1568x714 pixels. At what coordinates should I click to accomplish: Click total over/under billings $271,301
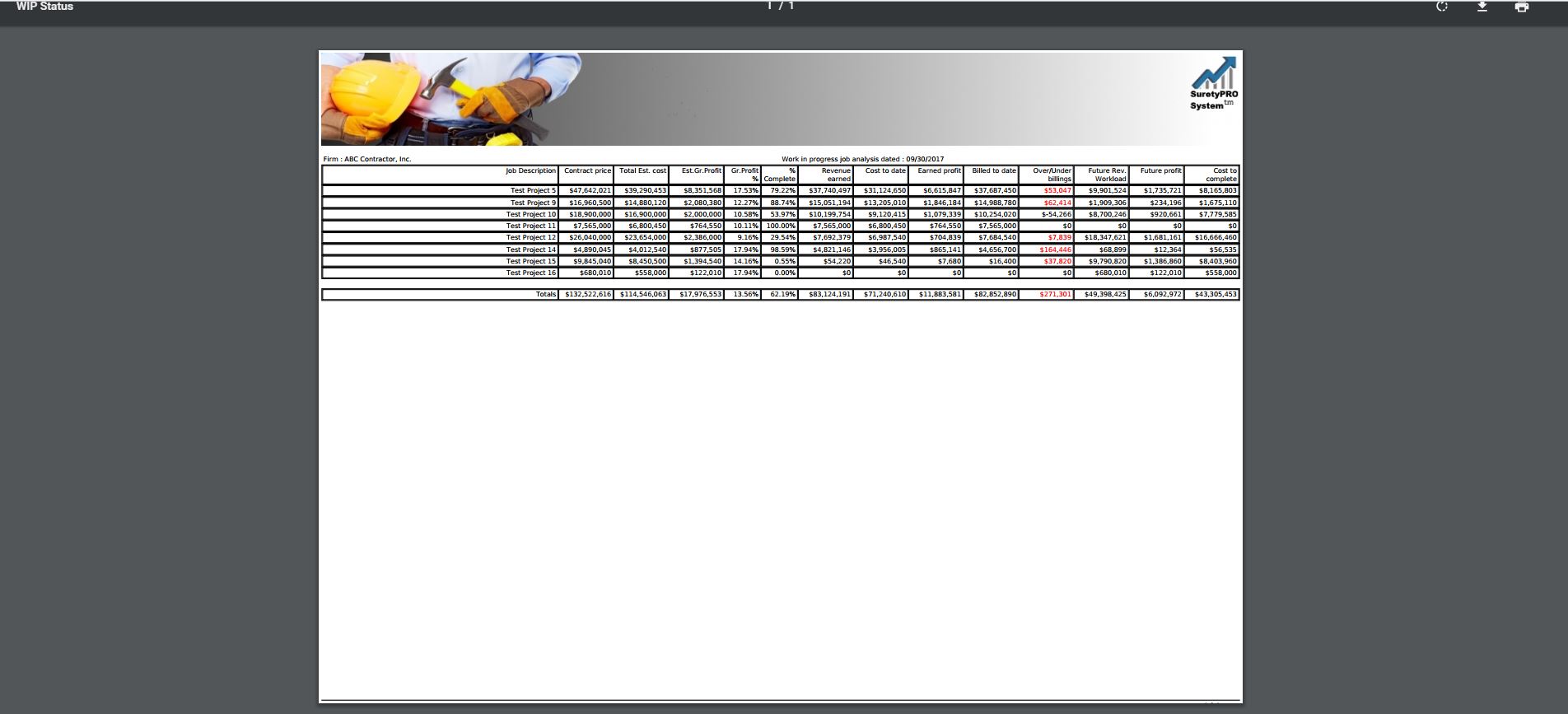point(1055,294)
